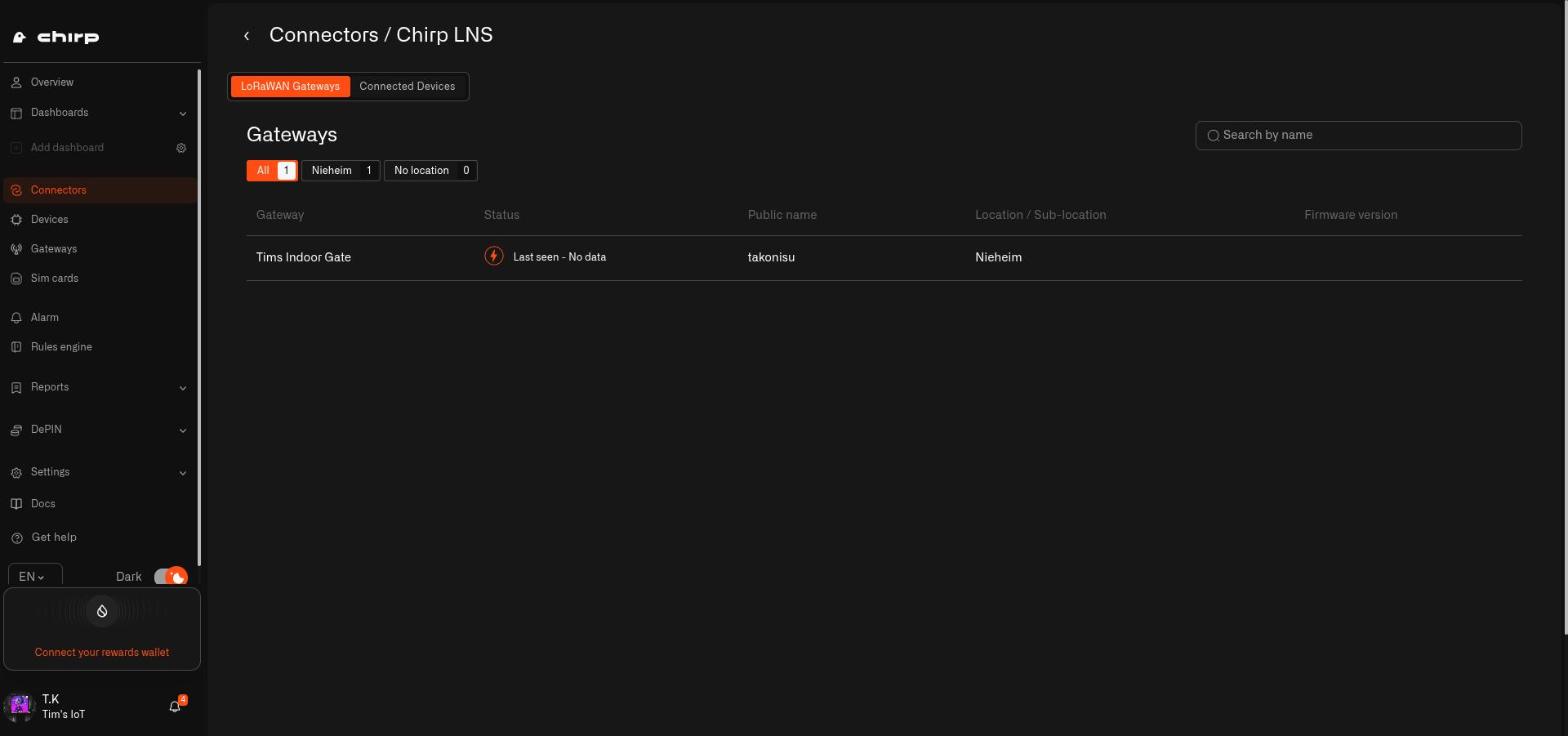Screen dimensions: 1568x736
Task: Focus the Search by name field
Action: [1358, 135]
